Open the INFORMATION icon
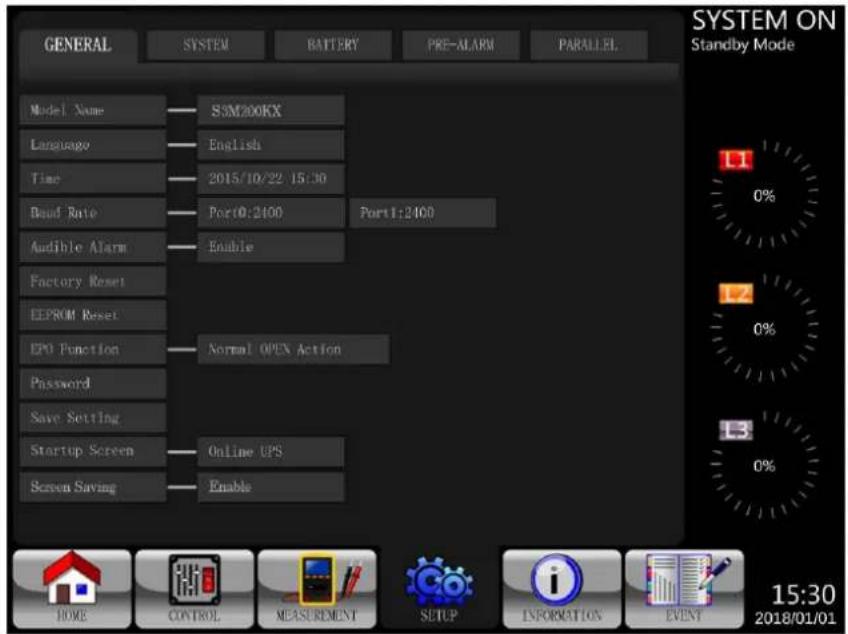 tap(562, 589)
